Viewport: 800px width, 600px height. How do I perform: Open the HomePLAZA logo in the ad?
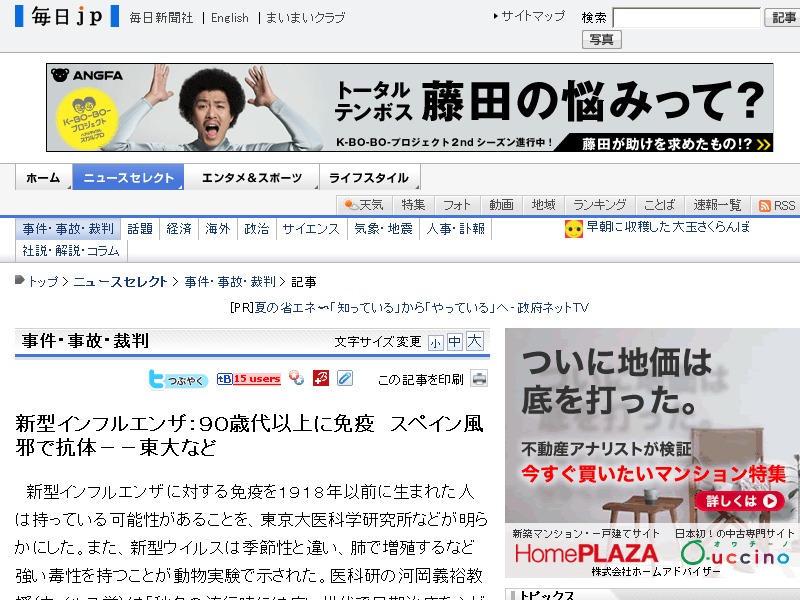pyautogui.click(x=586, y=554)
